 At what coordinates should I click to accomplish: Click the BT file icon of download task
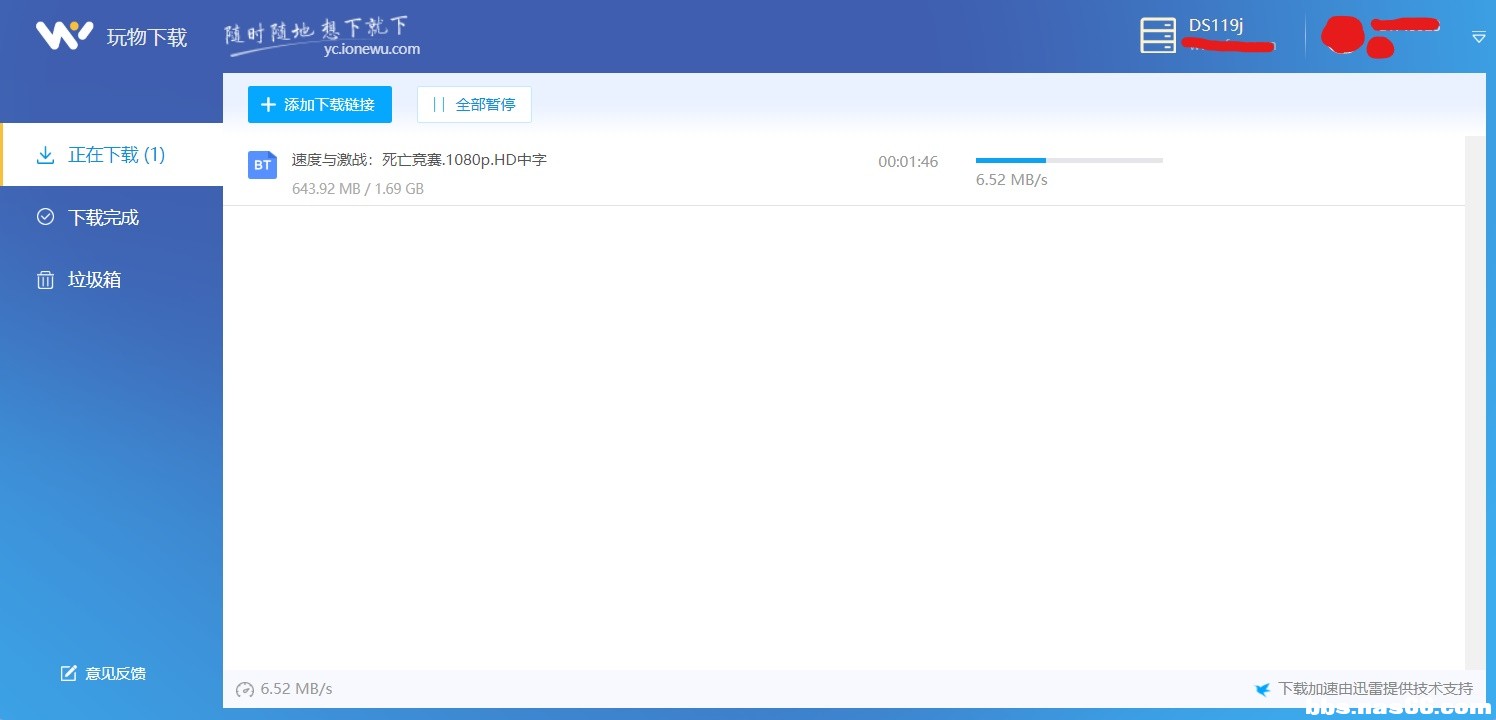point(262,165)
